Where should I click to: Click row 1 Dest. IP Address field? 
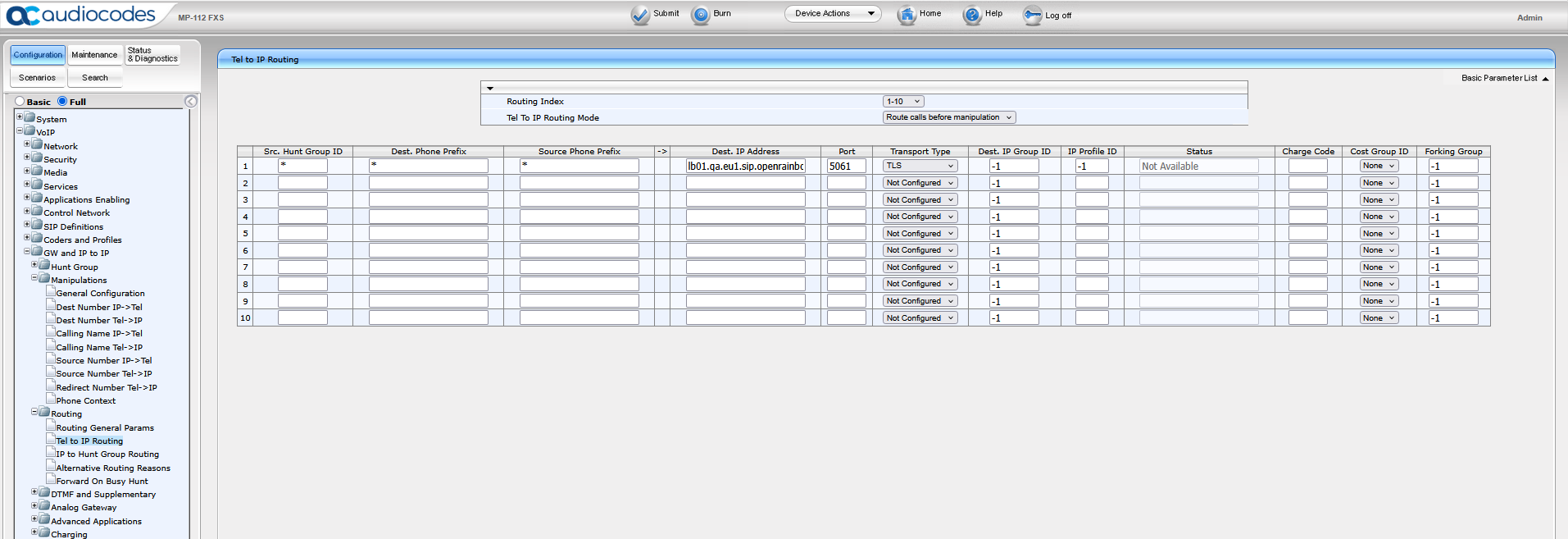[745, 167]
